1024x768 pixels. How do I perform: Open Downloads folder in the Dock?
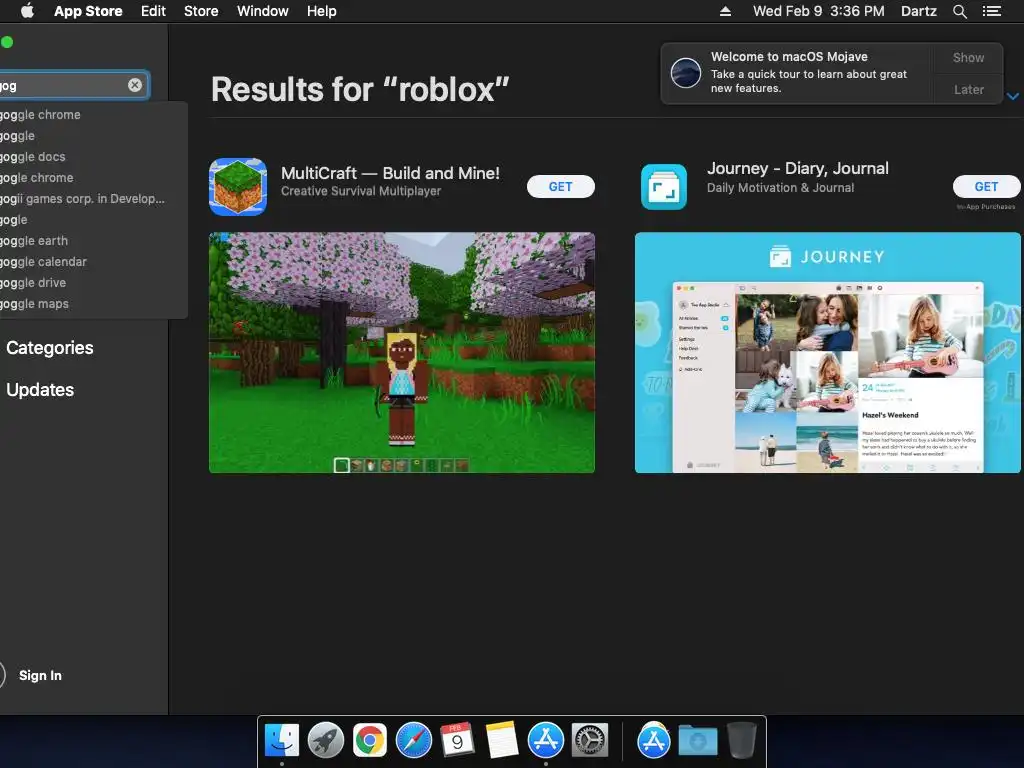(697, 740)
